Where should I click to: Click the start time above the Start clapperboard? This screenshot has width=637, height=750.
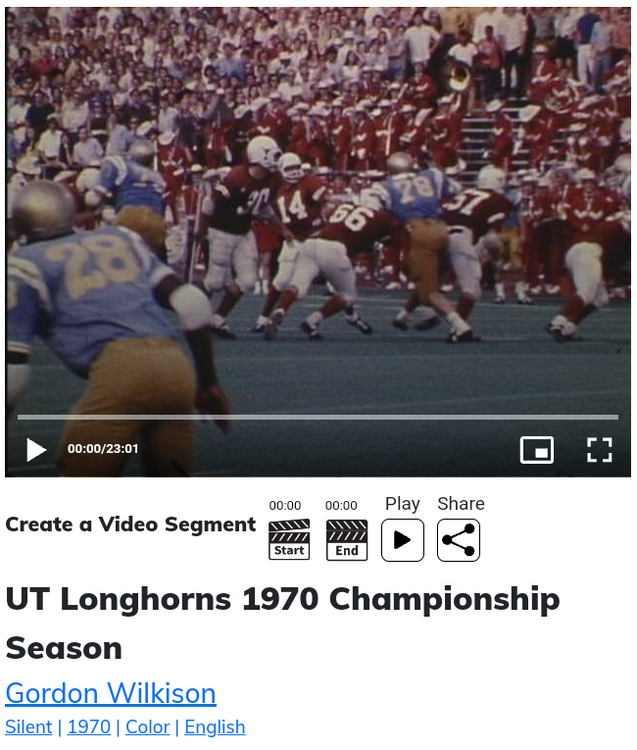coord(285,506)
